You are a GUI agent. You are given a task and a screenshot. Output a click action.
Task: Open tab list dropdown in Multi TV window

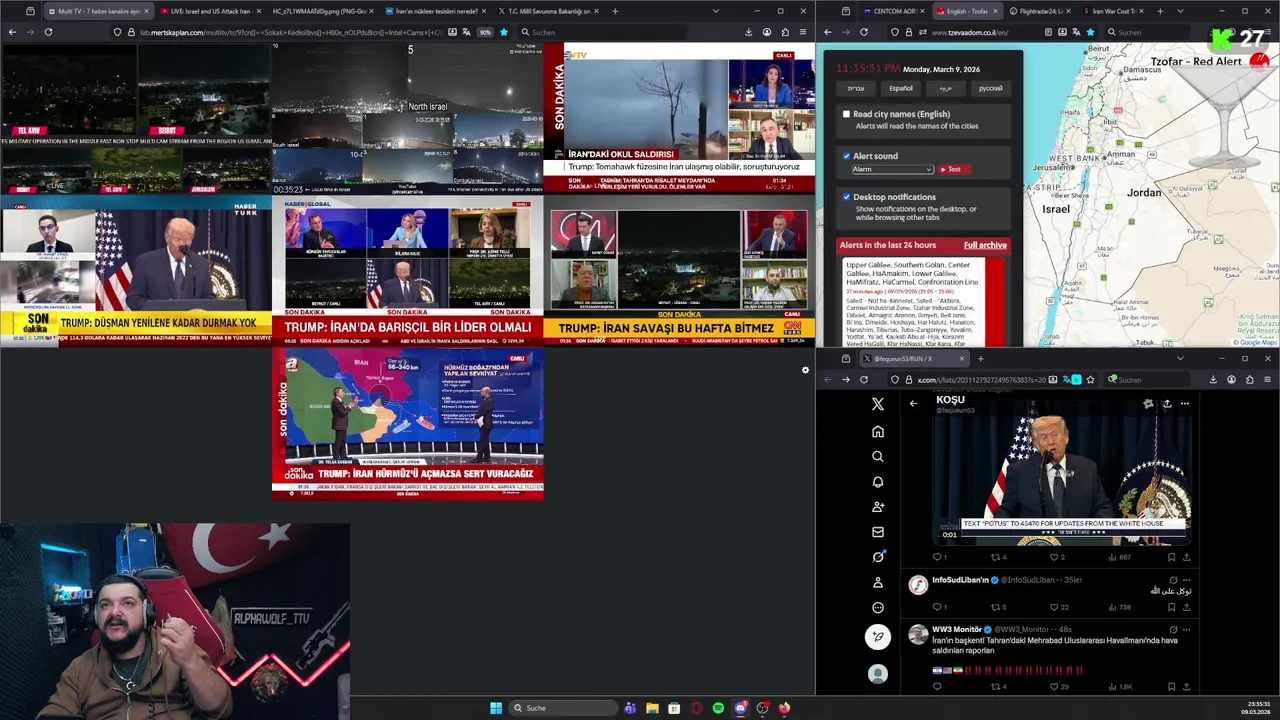[715, 11]
